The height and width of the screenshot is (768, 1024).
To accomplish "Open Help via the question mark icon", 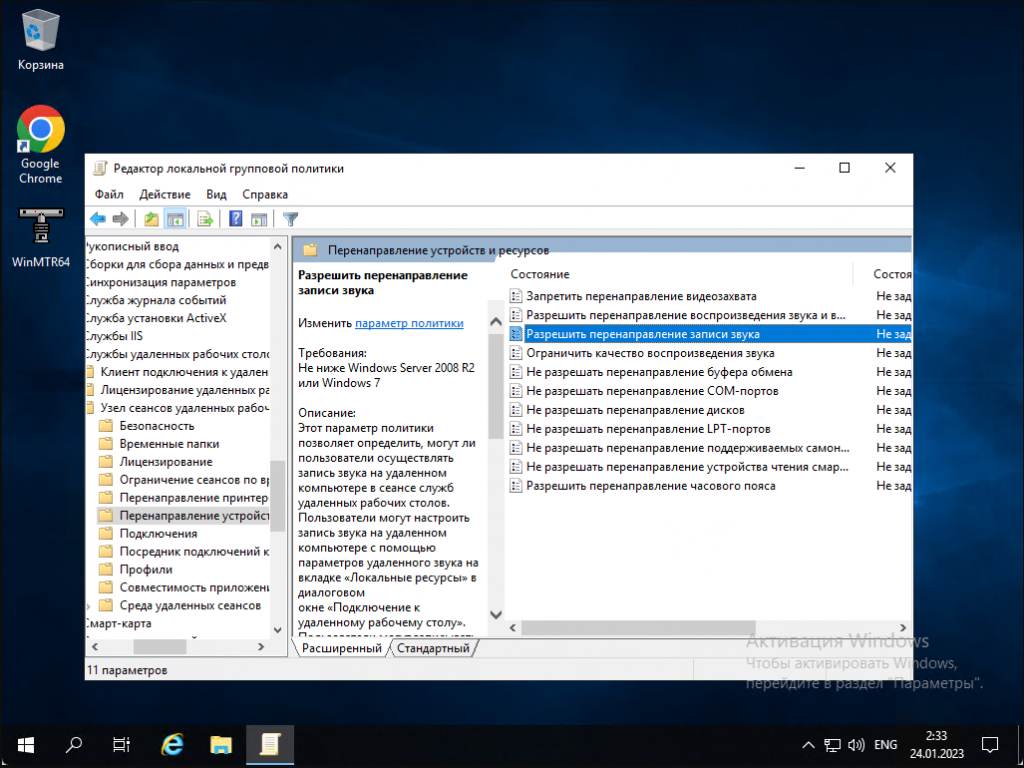I will tap(236, 219).
